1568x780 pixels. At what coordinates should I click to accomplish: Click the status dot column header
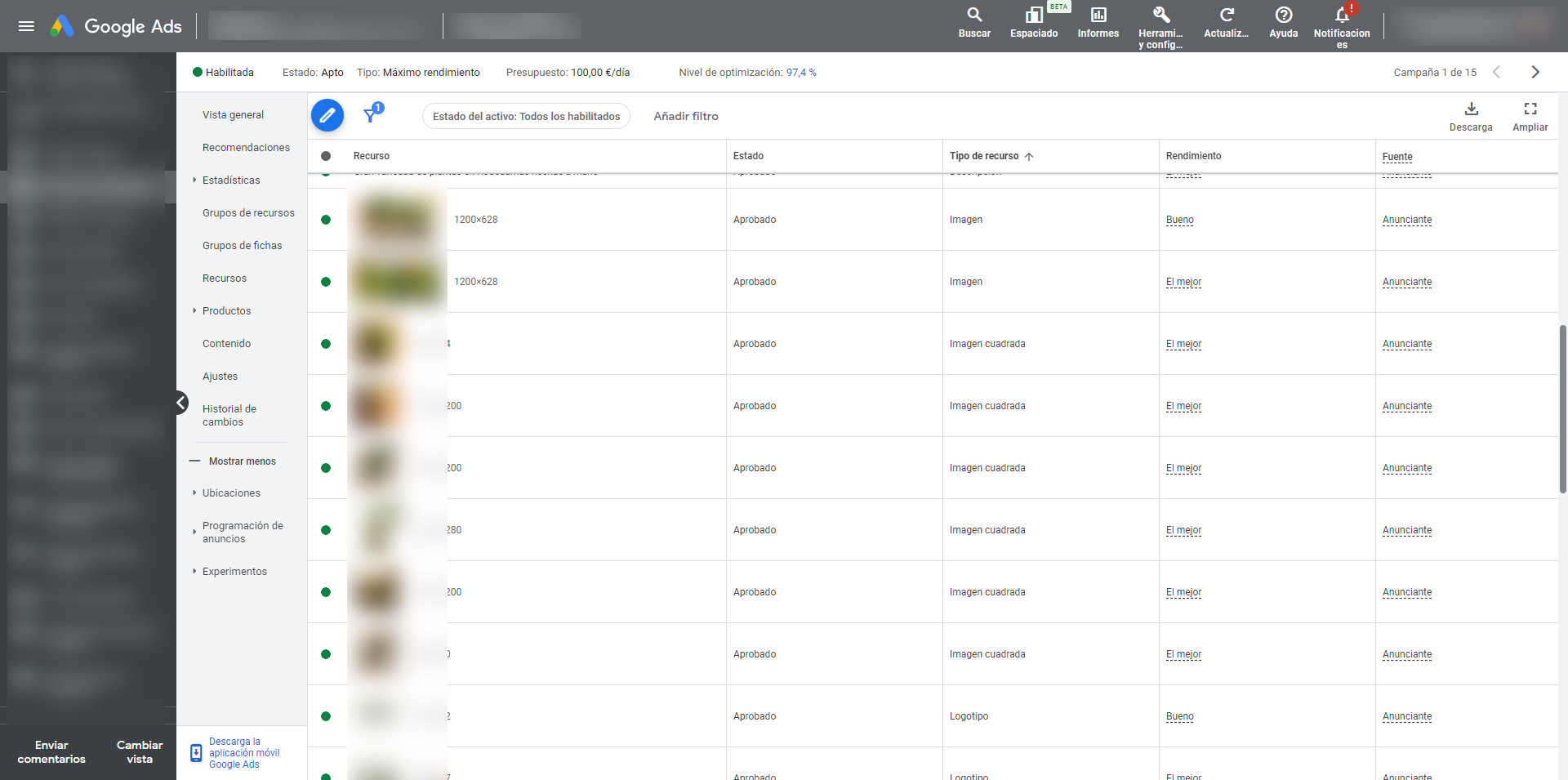(x=326, y=156)
